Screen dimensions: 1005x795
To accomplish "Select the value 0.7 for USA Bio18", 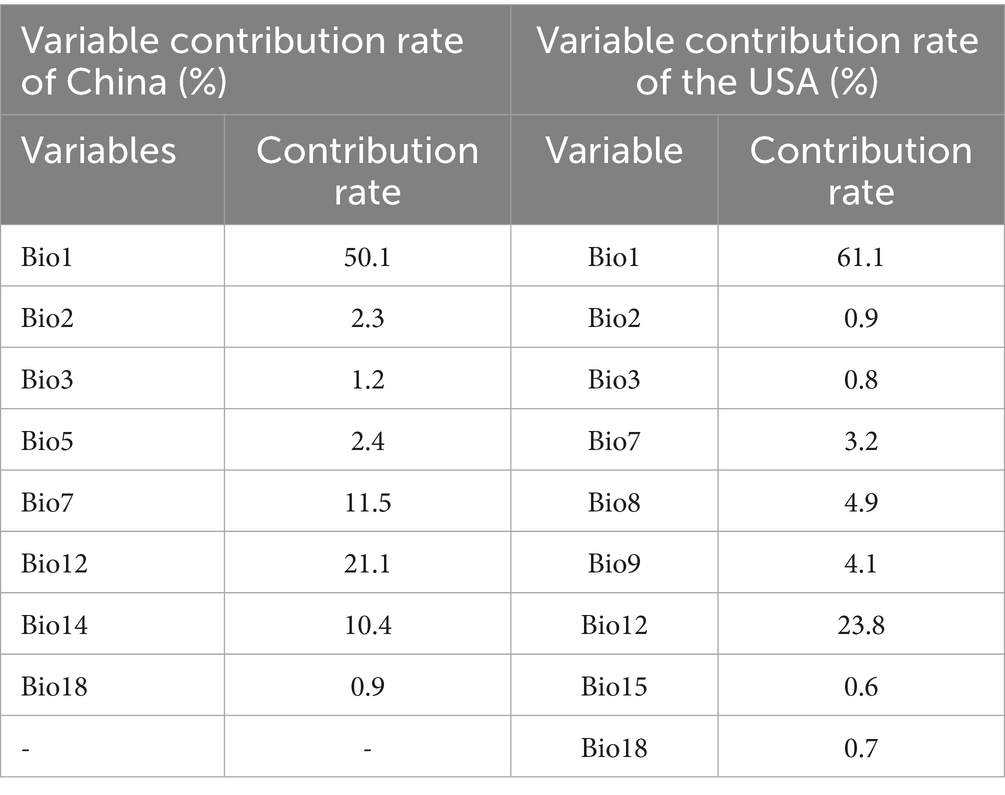I will point(860,748).
